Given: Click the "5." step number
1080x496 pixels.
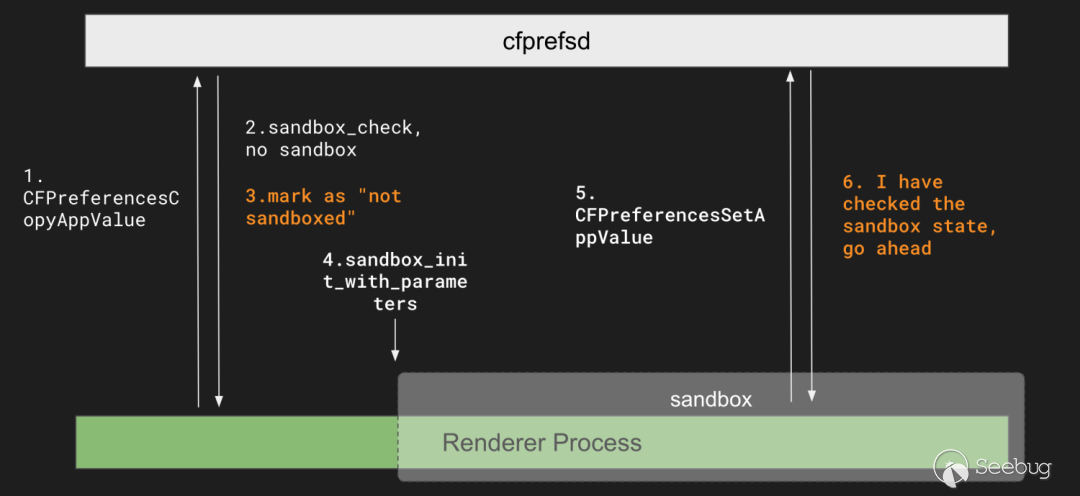Looking at the screenshot, I should point(585,191).
